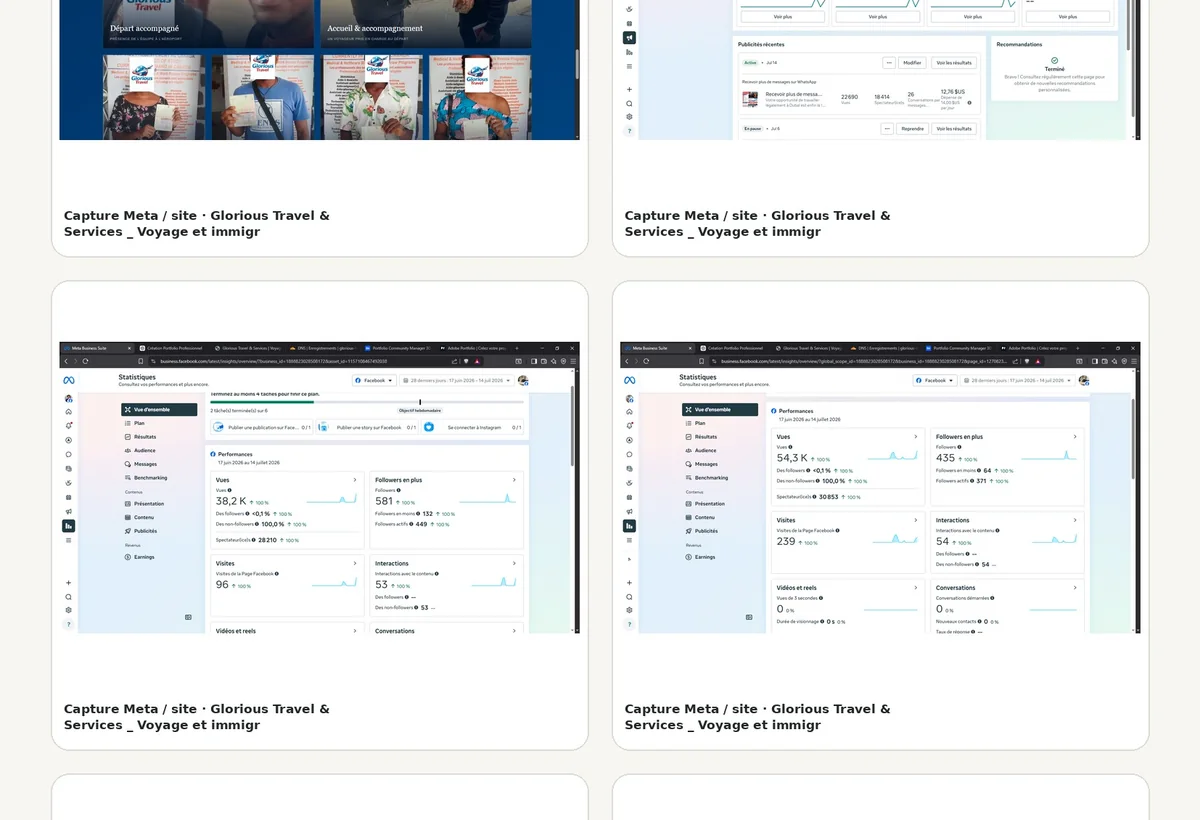In the ads screenshot, click Voir les résultats for the paused ad

[x=953, y=129]
